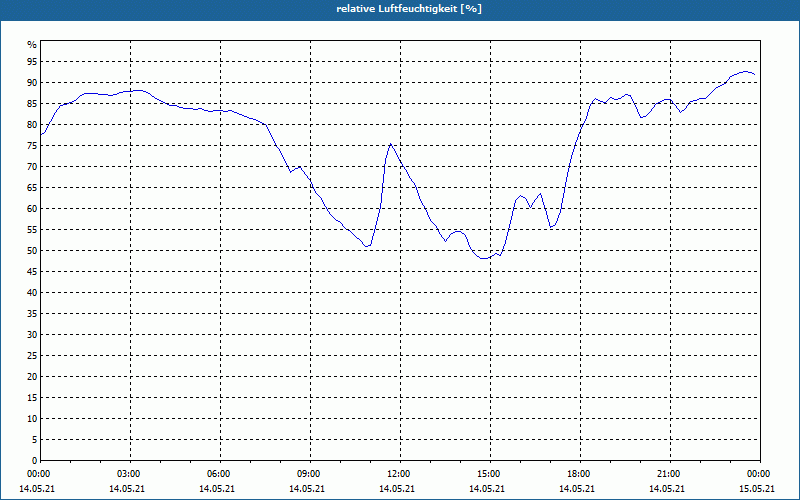Click the "14.05.21" date under 03:00
Image resolution: width=800 pixels, height=500 pixels.
click(x=127, y=489)
